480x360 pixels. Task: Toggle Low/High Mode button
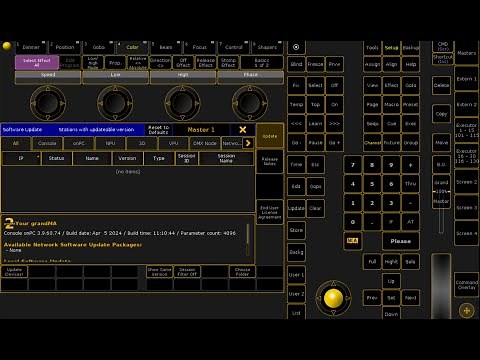[93, 63]
